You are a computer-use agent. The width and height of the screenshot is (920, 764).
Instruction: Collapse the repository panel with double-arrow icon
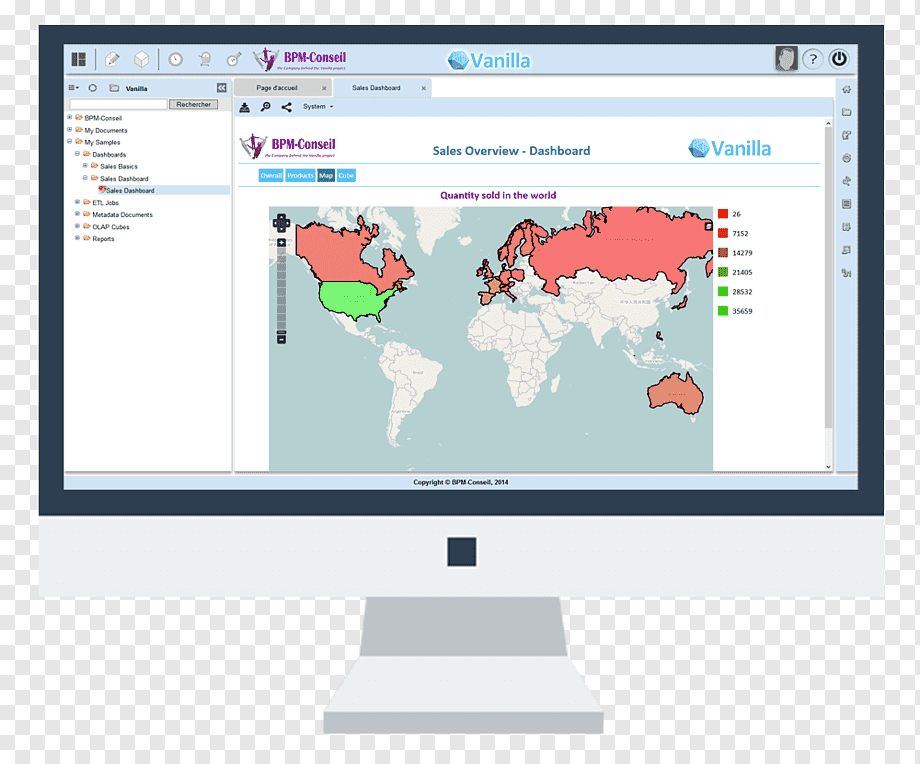click(222, 88)
